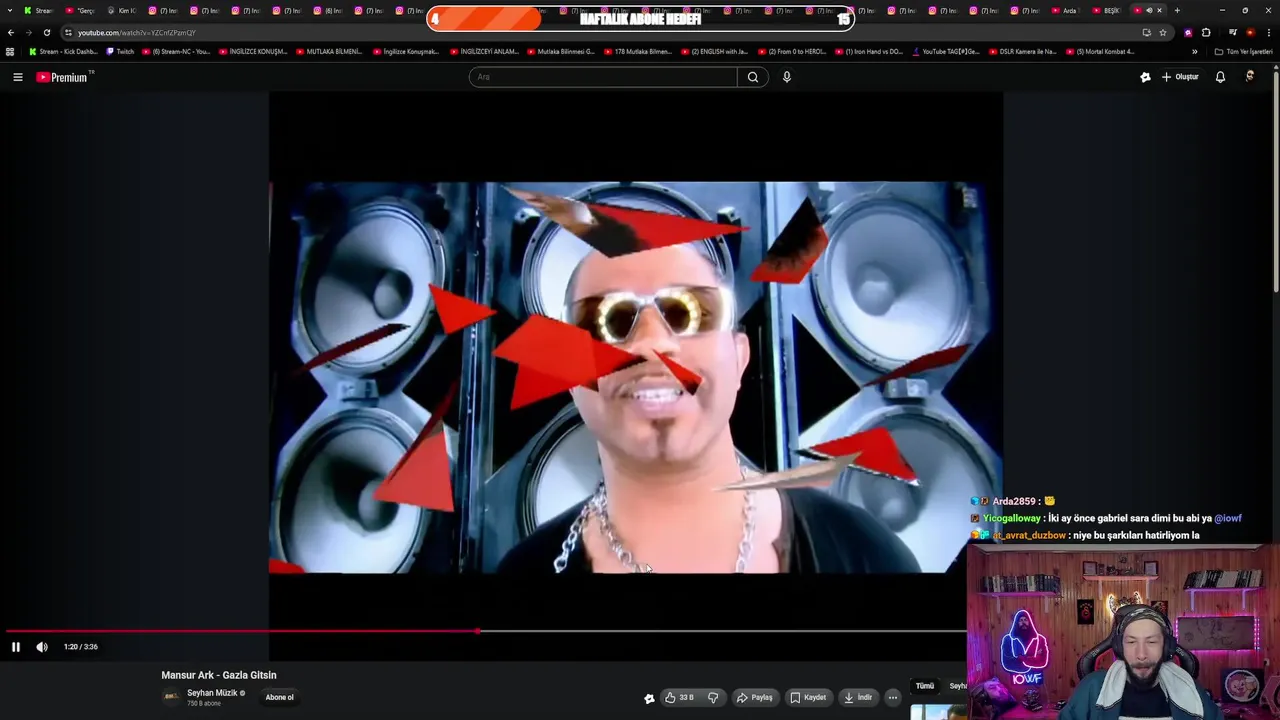Open the Seyhan Müzik channel name
The image size is (1280, 720).
[212, 693]
